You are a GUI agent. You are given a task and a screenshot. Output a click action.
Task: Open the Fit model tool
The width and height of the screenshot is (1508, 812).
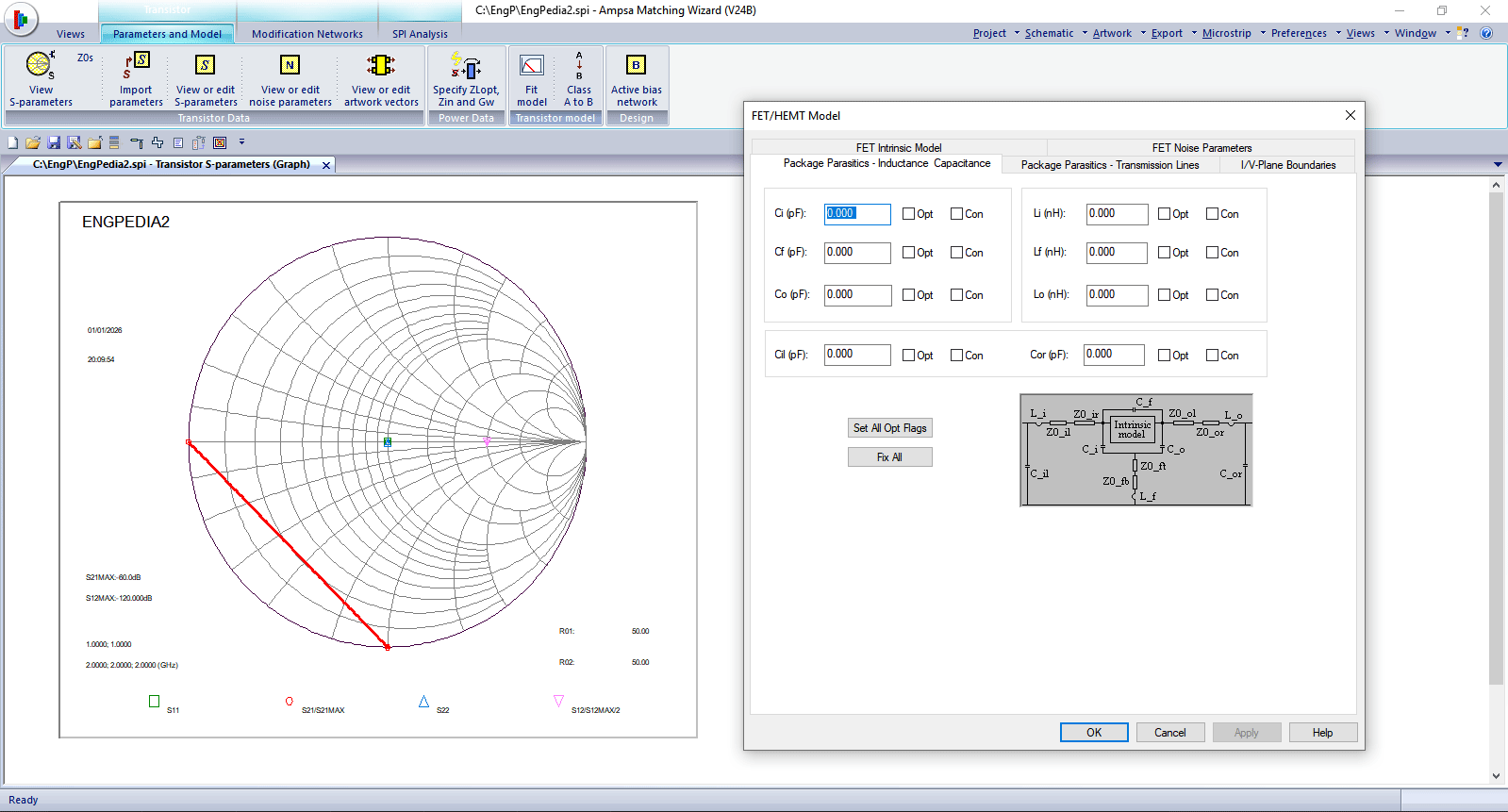coord(532,66)
